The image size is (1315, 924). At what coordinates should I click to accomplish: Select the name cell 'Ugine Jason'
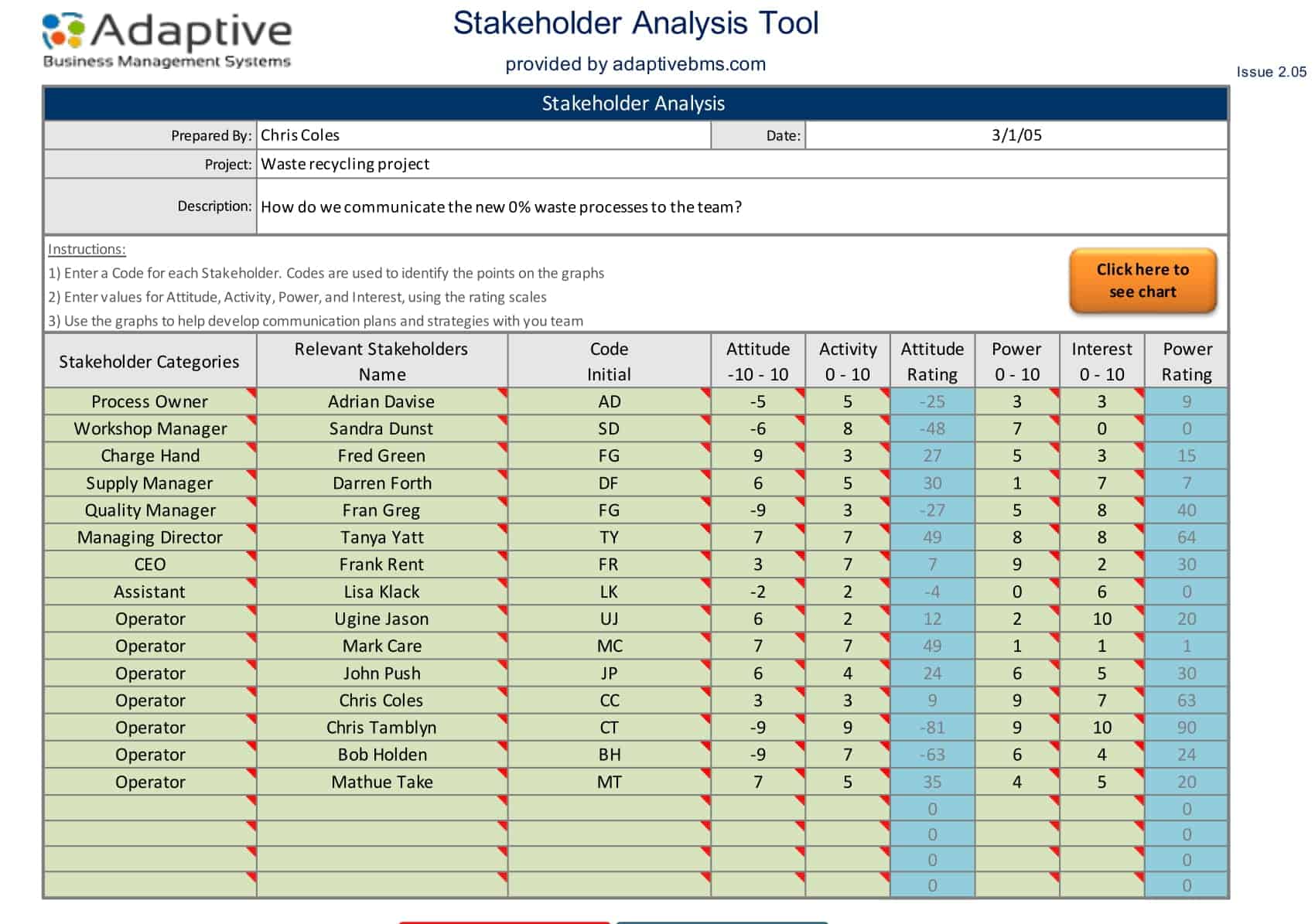[381, 619]
